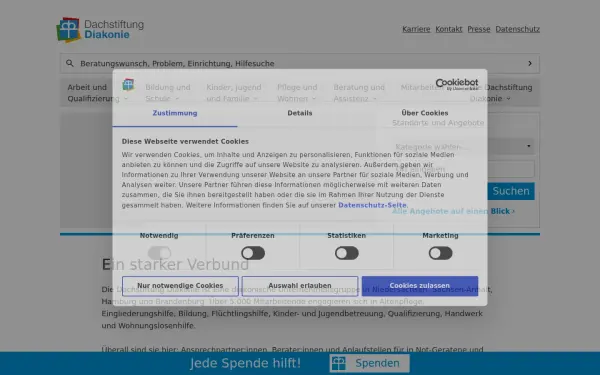Click the search bar arrow icon
Screen dimensions: 600x375
point(530,64)
